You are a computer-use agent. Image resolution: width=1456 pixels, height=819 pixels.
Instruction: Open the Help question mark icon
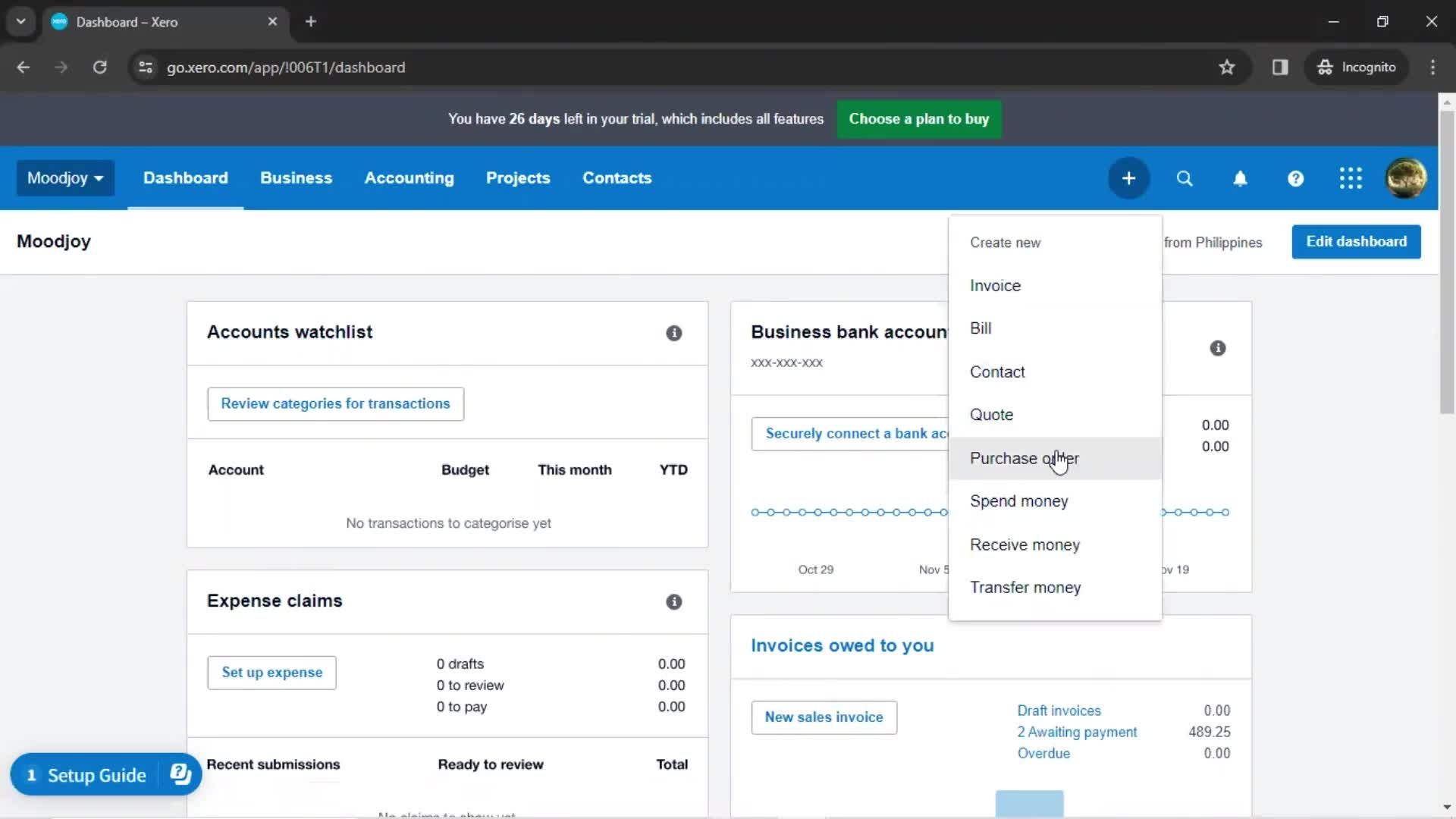tap(1295, 178)
